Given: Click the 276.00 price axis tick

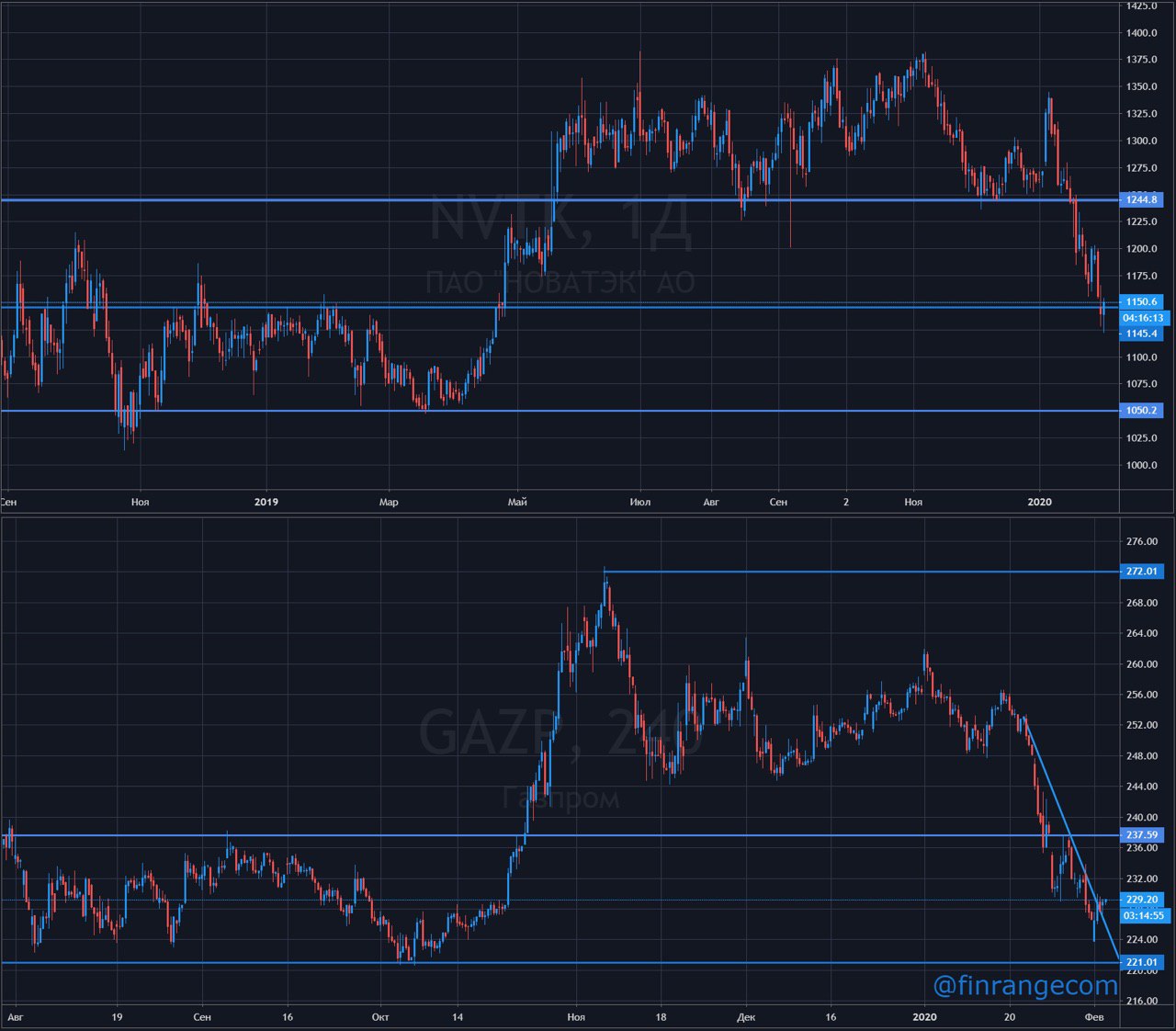Looking at the screenshot, I should click(1142, 542).
